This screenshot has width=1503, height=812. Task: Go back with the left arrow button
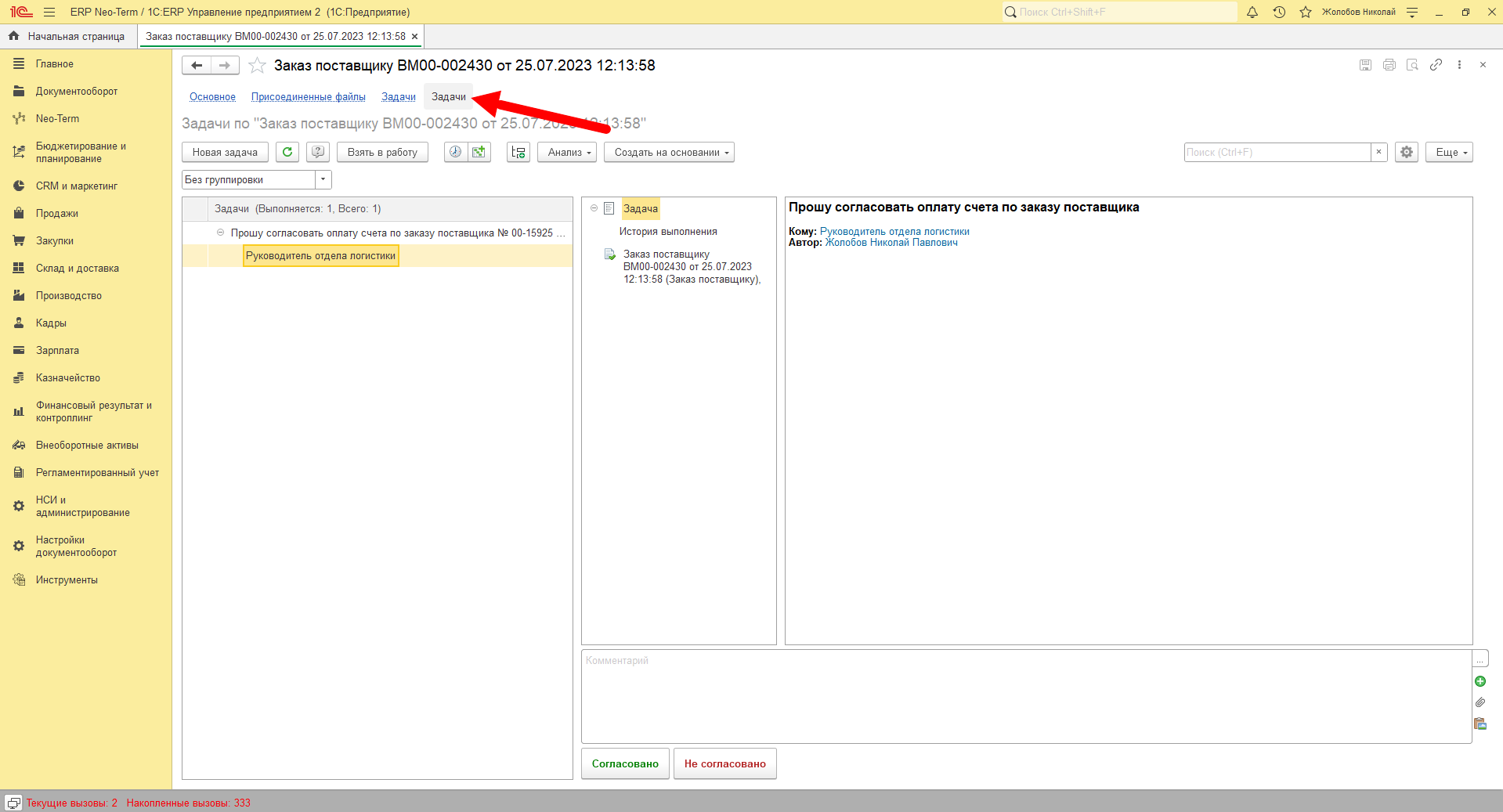click(197, 66)
